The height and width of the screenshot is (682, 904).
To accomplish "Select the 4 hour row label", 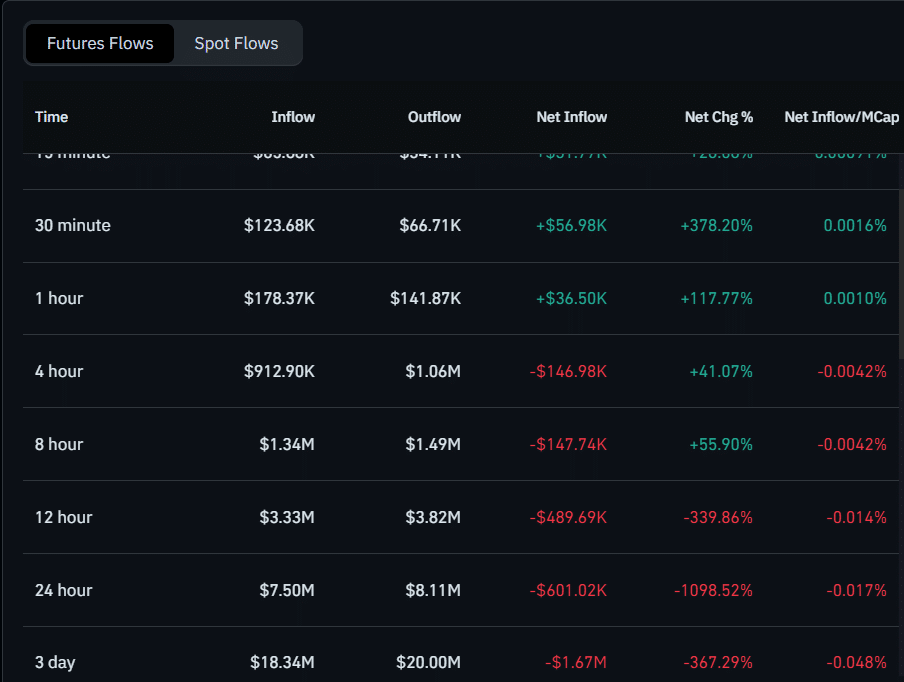I will point(59,371).
